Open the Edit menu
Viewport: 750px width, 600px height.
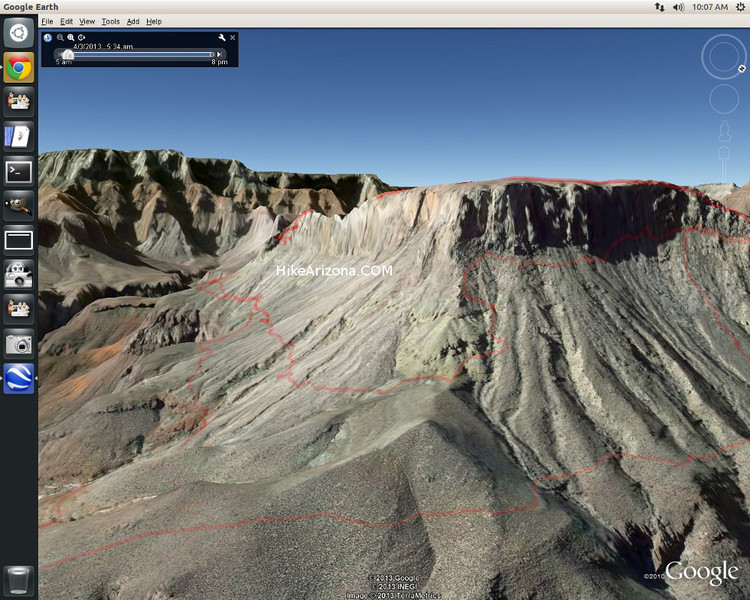point(66,22)
